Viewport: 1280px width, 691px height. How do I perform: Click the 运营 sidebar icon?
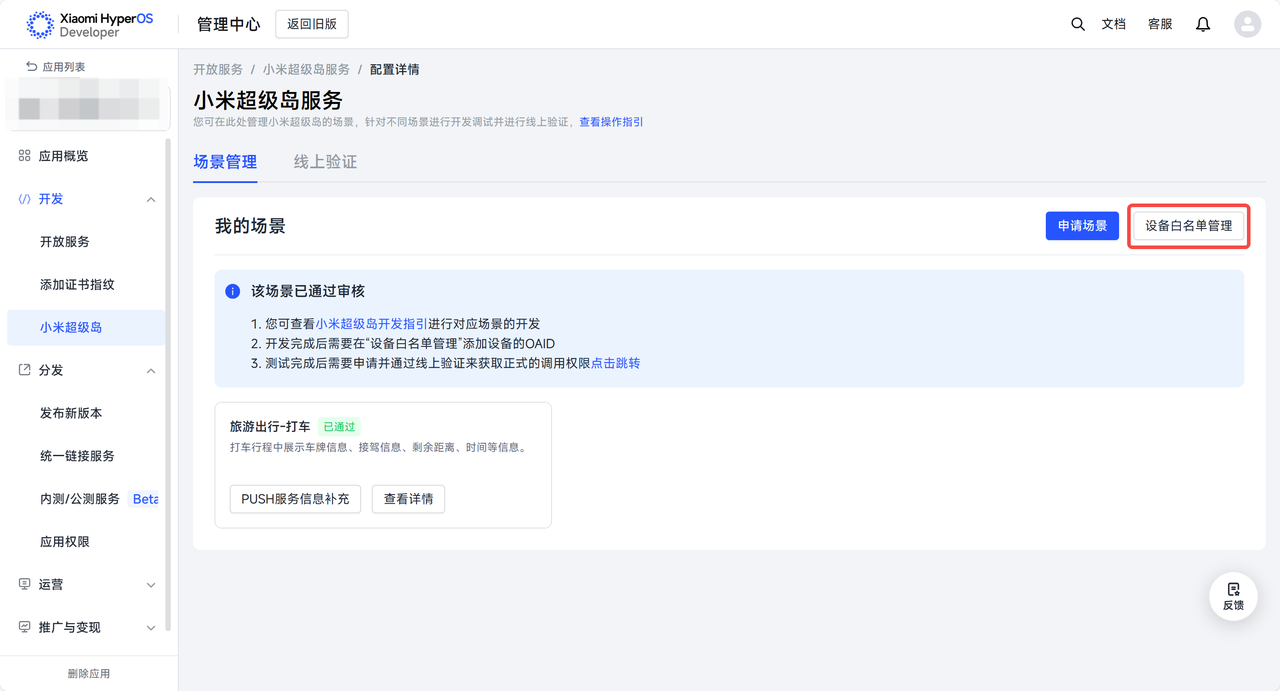coord(25,584)
